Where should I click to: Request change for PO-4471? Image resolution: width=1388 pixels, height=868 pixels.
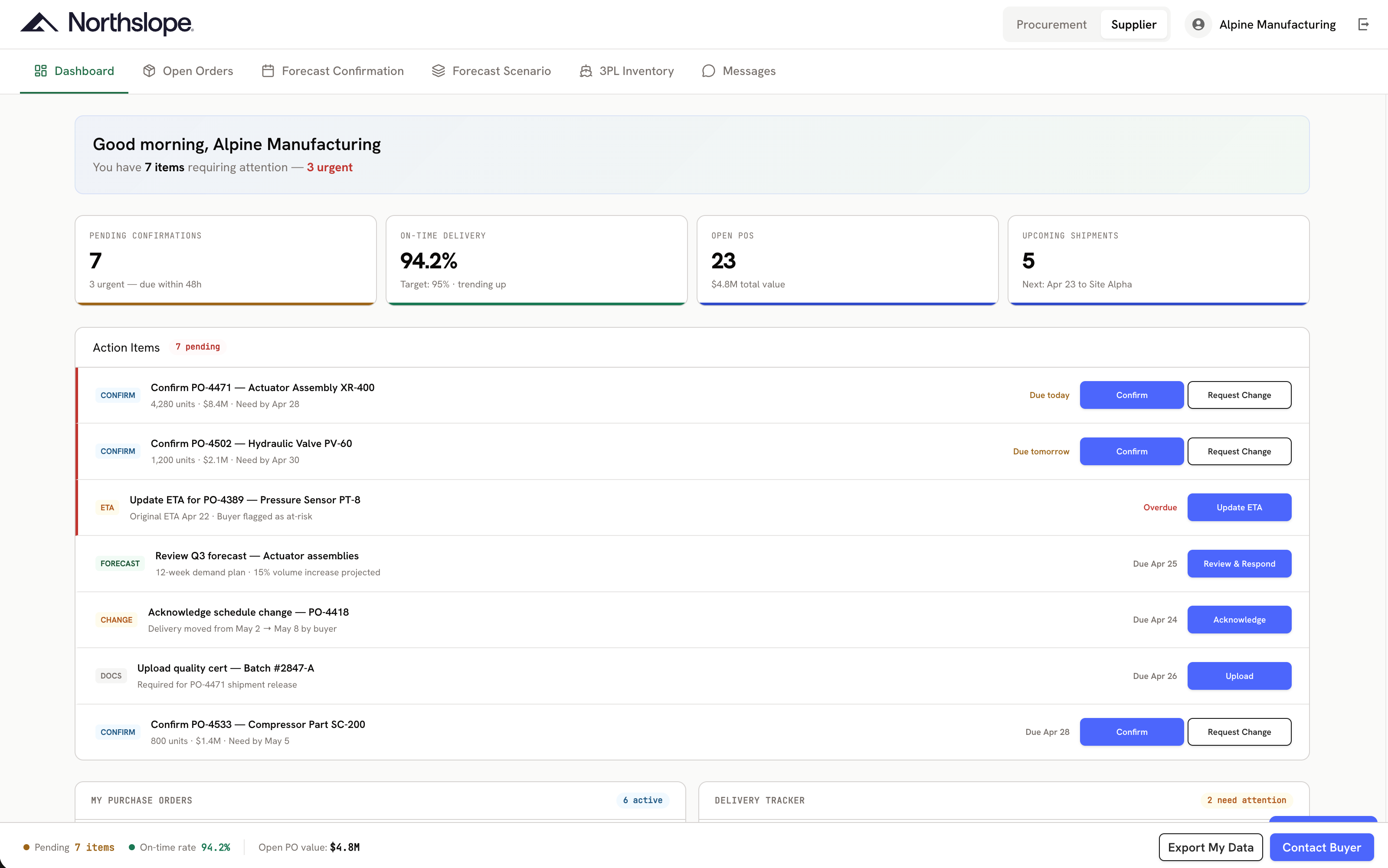(x=1239, y=395)
